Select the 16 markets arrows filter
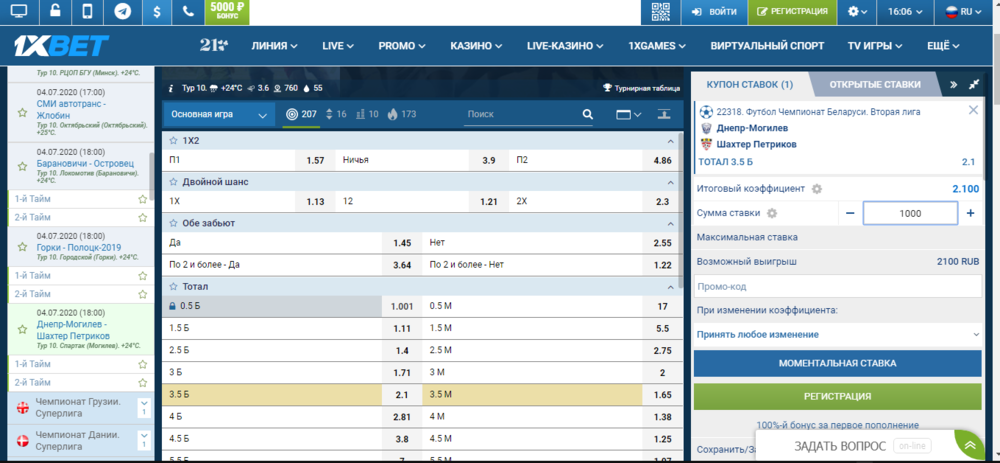The height and width of the screenshot is (463, 1000). 336,115
